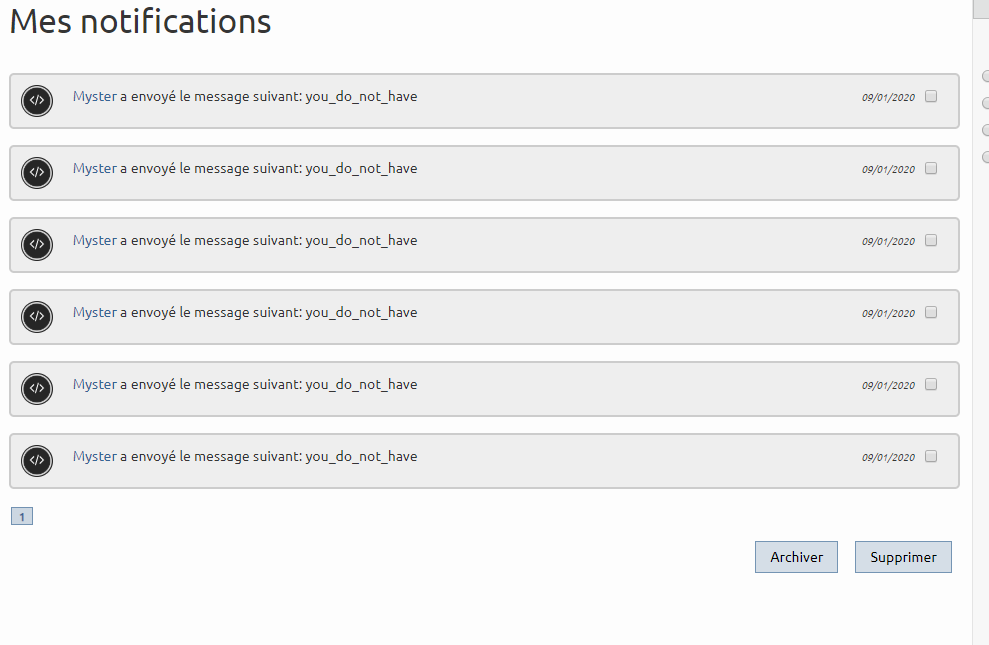Select the third notification's checkbox
989x645 pixels.
click(x=931, y=241)
